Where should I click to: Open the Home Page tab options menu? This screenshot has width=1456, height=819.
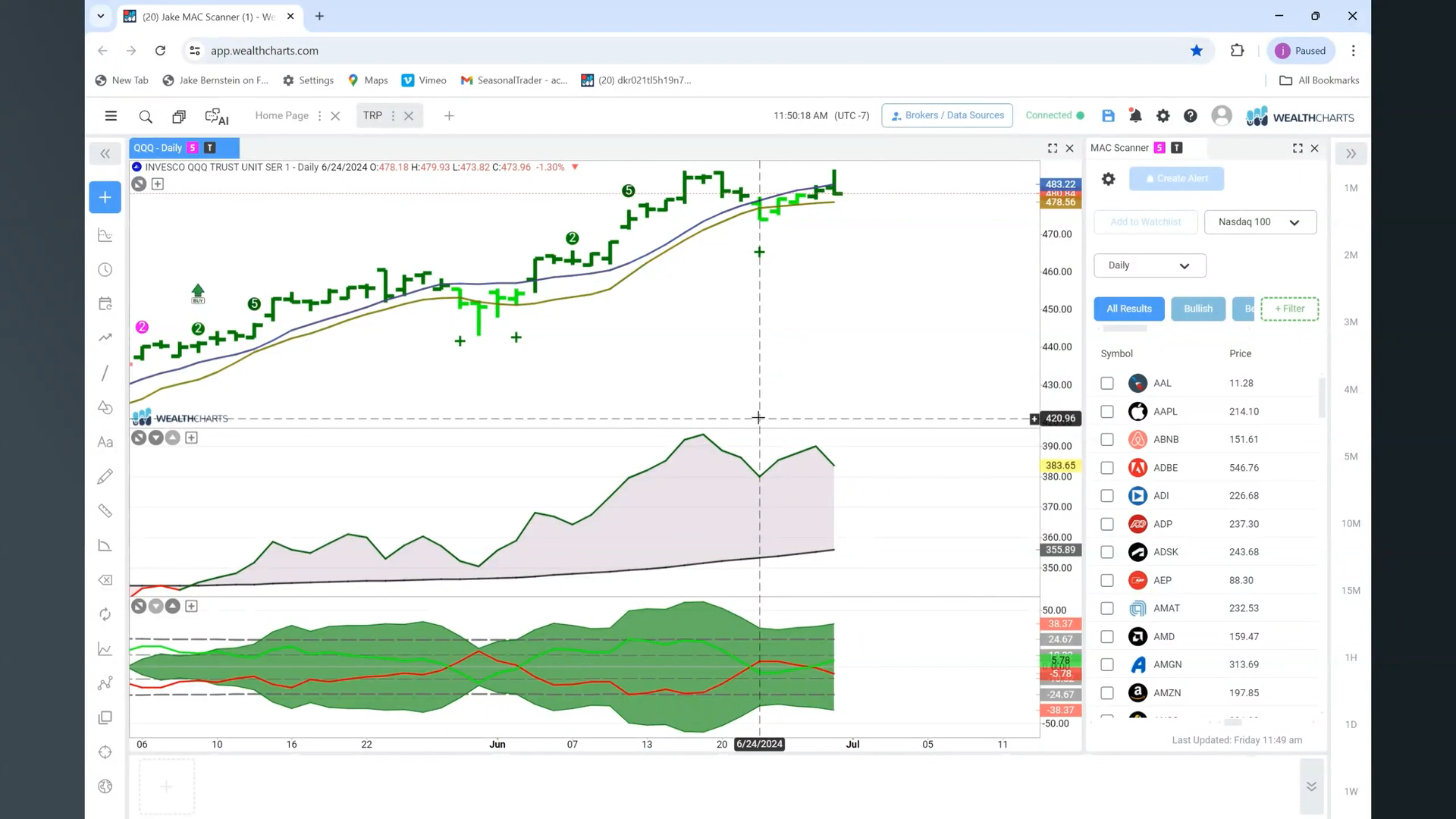(x=319, y=116)
